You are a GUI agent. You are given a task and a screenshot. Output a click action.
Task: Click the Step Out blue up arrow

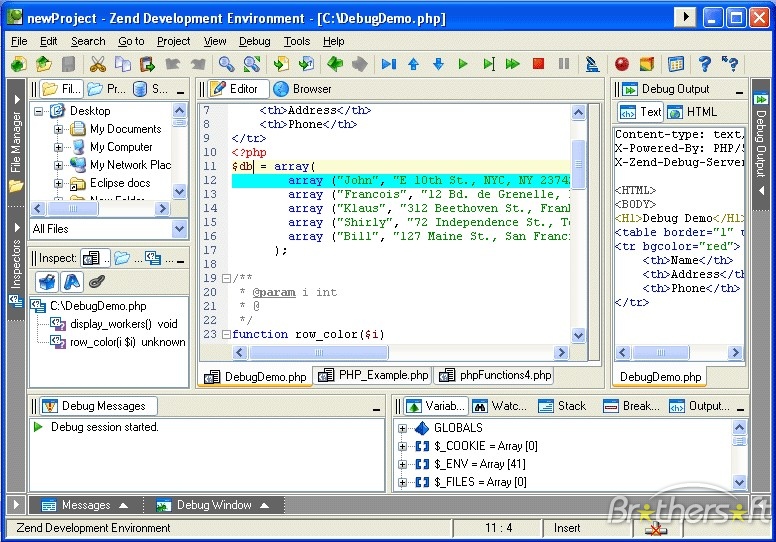pos(414,64)
